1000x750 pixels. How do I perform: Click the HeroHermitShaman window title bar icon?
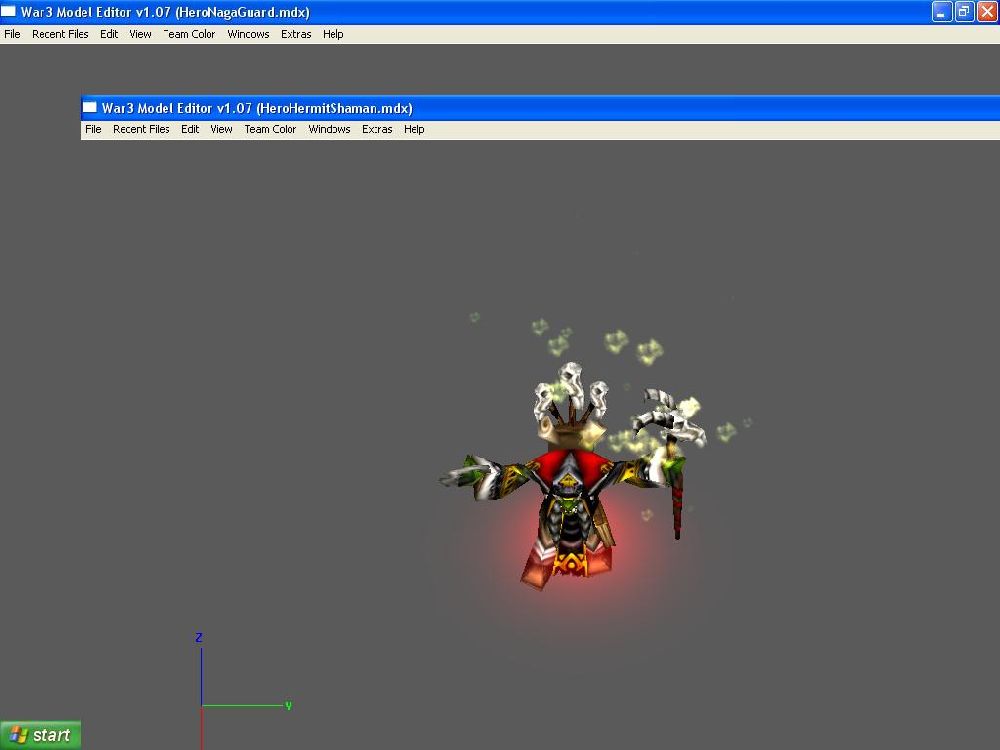tap(90, 108)
